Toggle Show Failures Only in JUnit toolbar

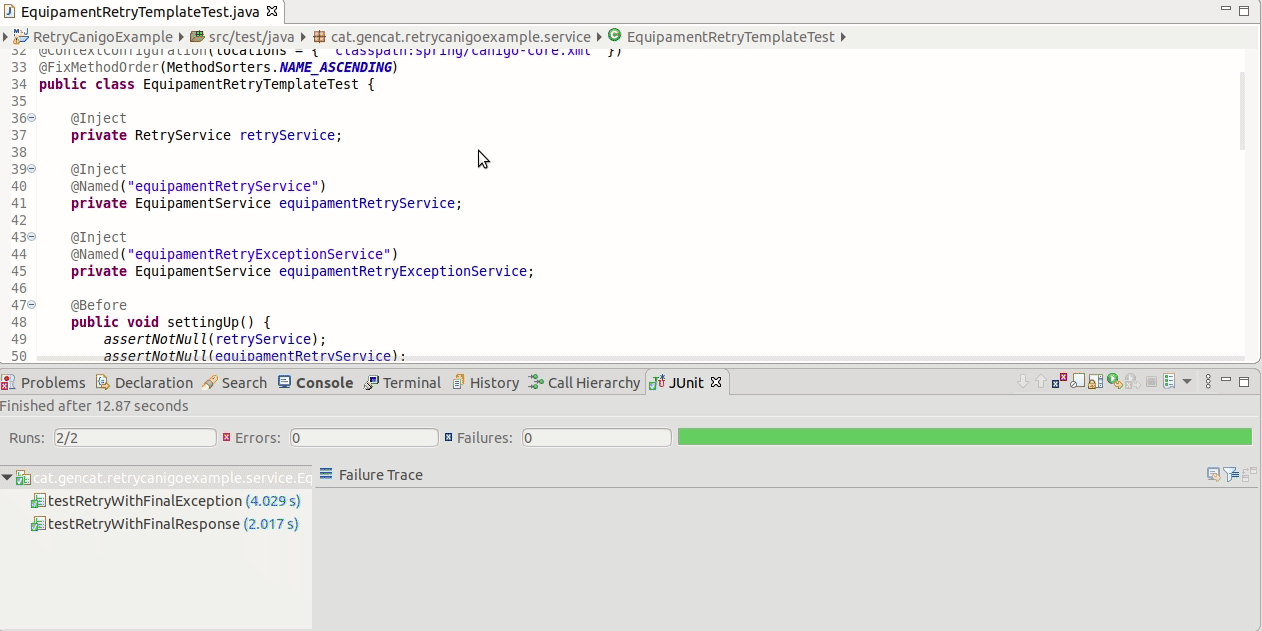(x=1059, y=380)
